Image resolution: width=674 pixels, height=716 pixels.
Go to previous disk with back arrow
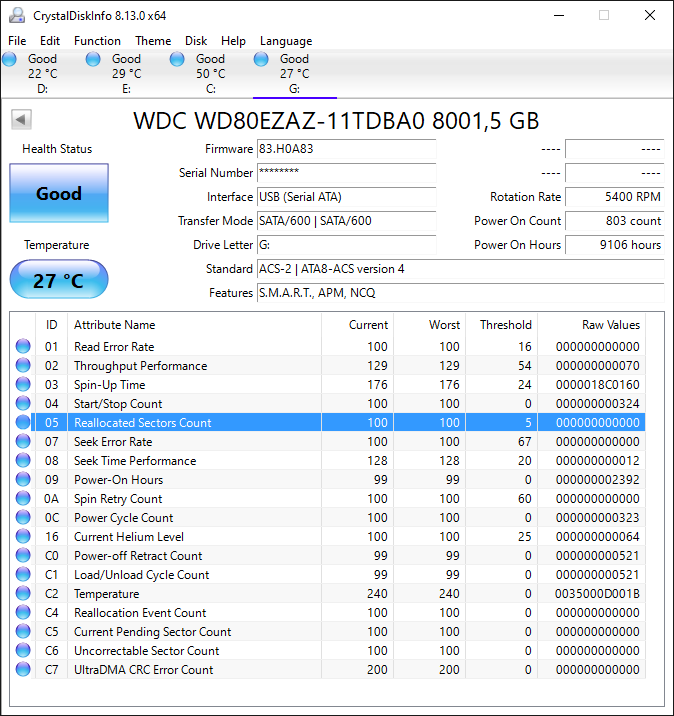tap(21, 120)
